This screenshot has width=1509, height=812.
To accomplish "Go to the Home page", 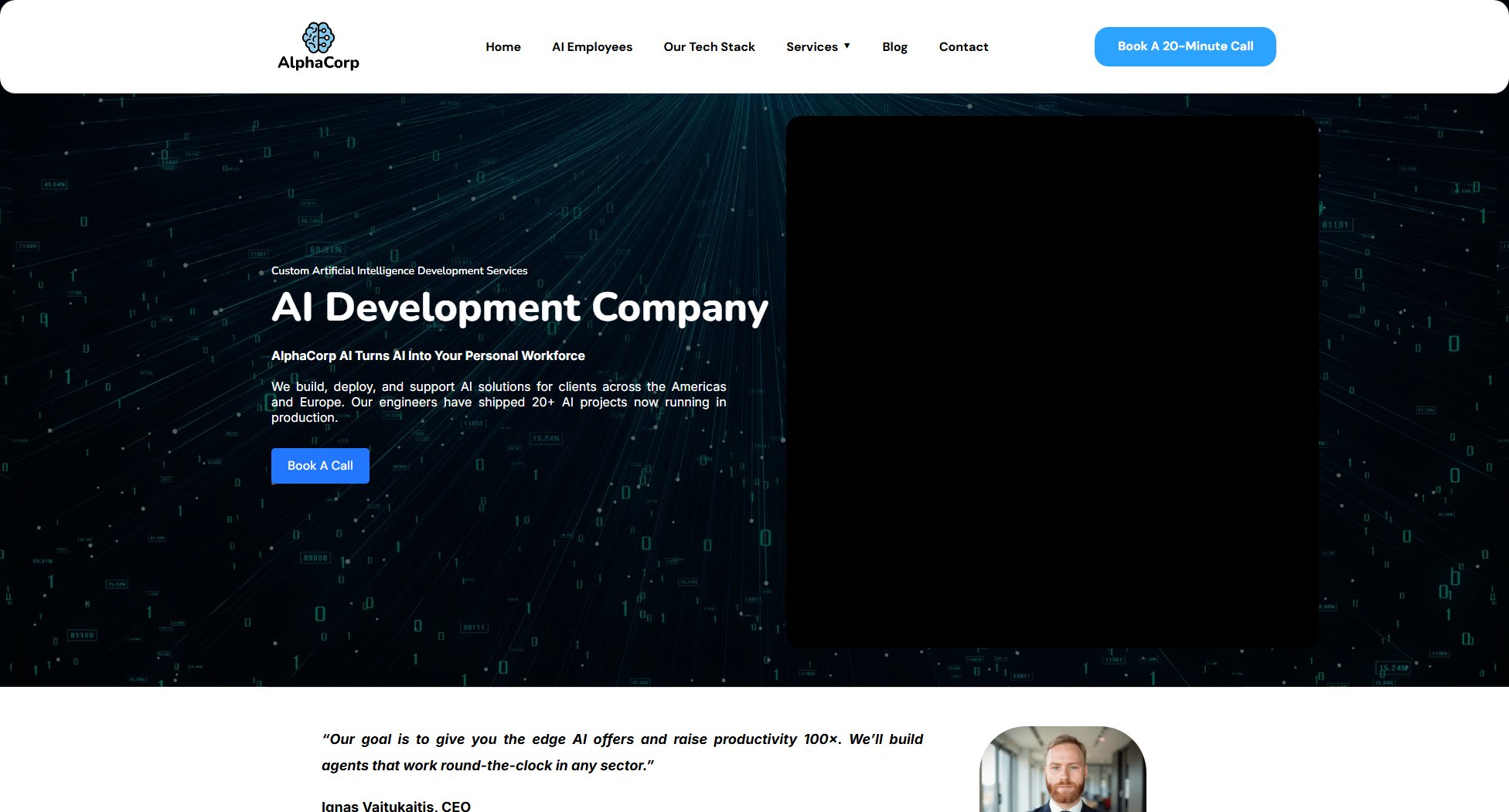I will click(502, 47).
